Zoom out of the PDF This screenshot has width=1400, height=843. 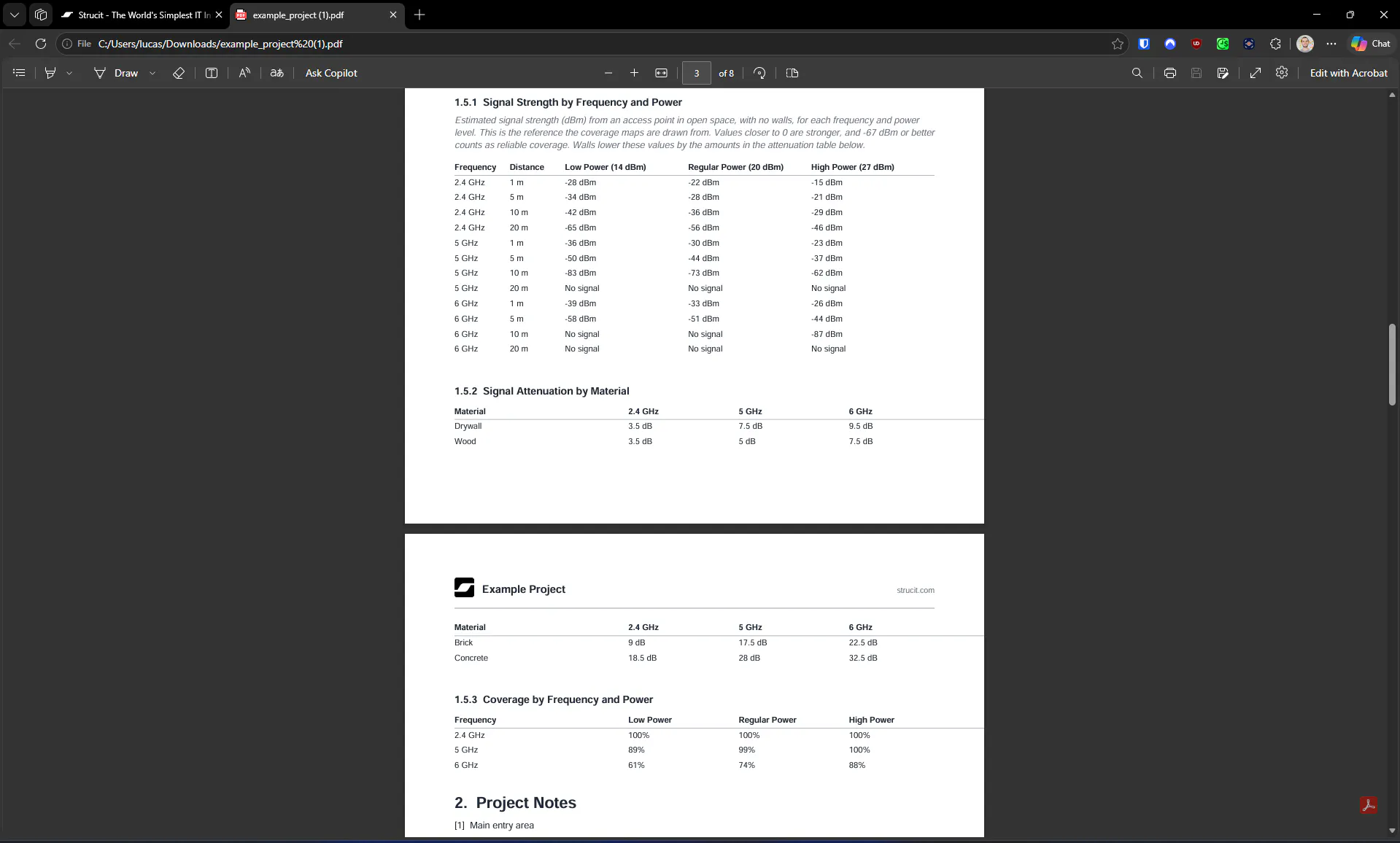608,73
